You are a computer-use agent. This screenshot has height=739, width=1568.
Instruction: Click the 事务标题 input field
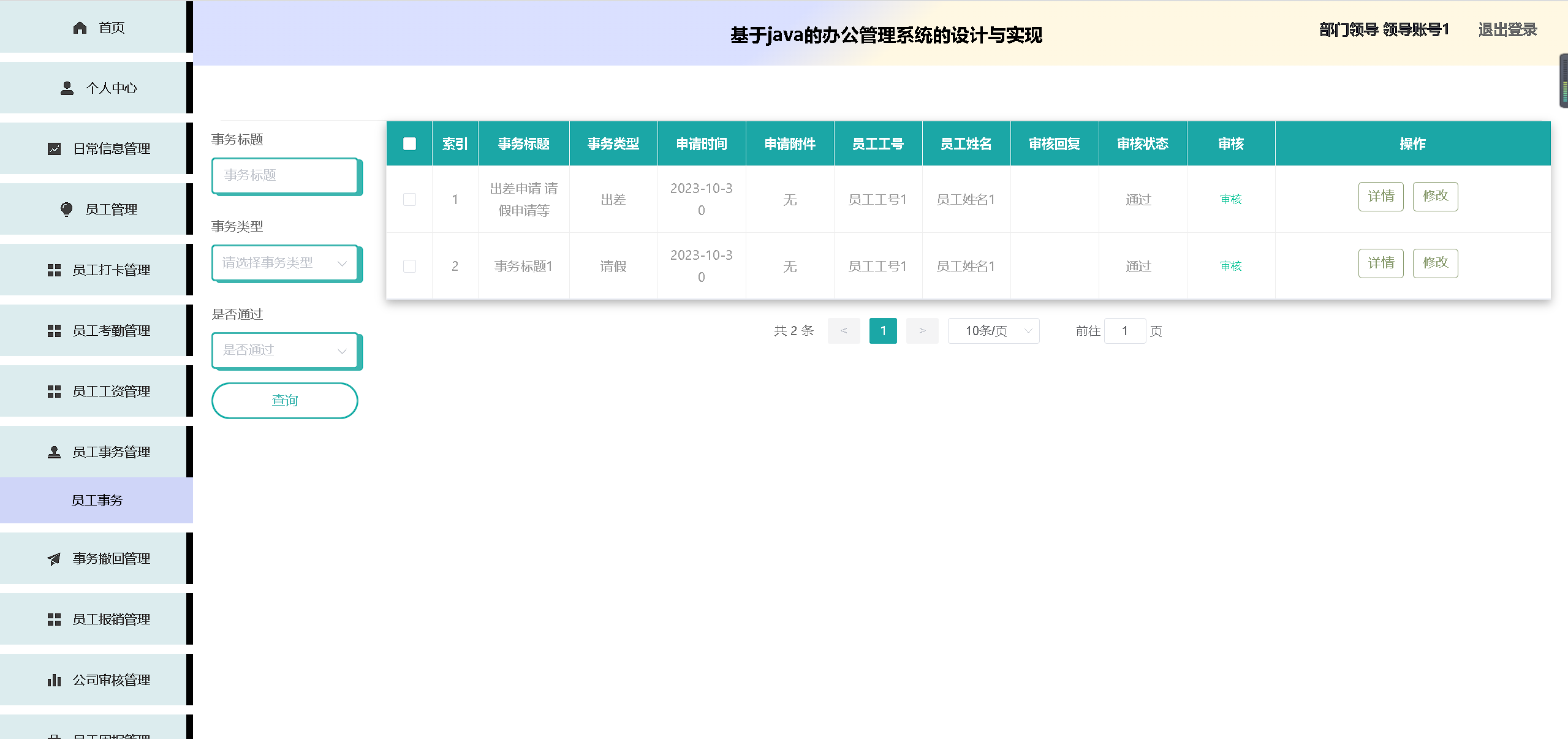pyautogui.click(x=285, y=176)
